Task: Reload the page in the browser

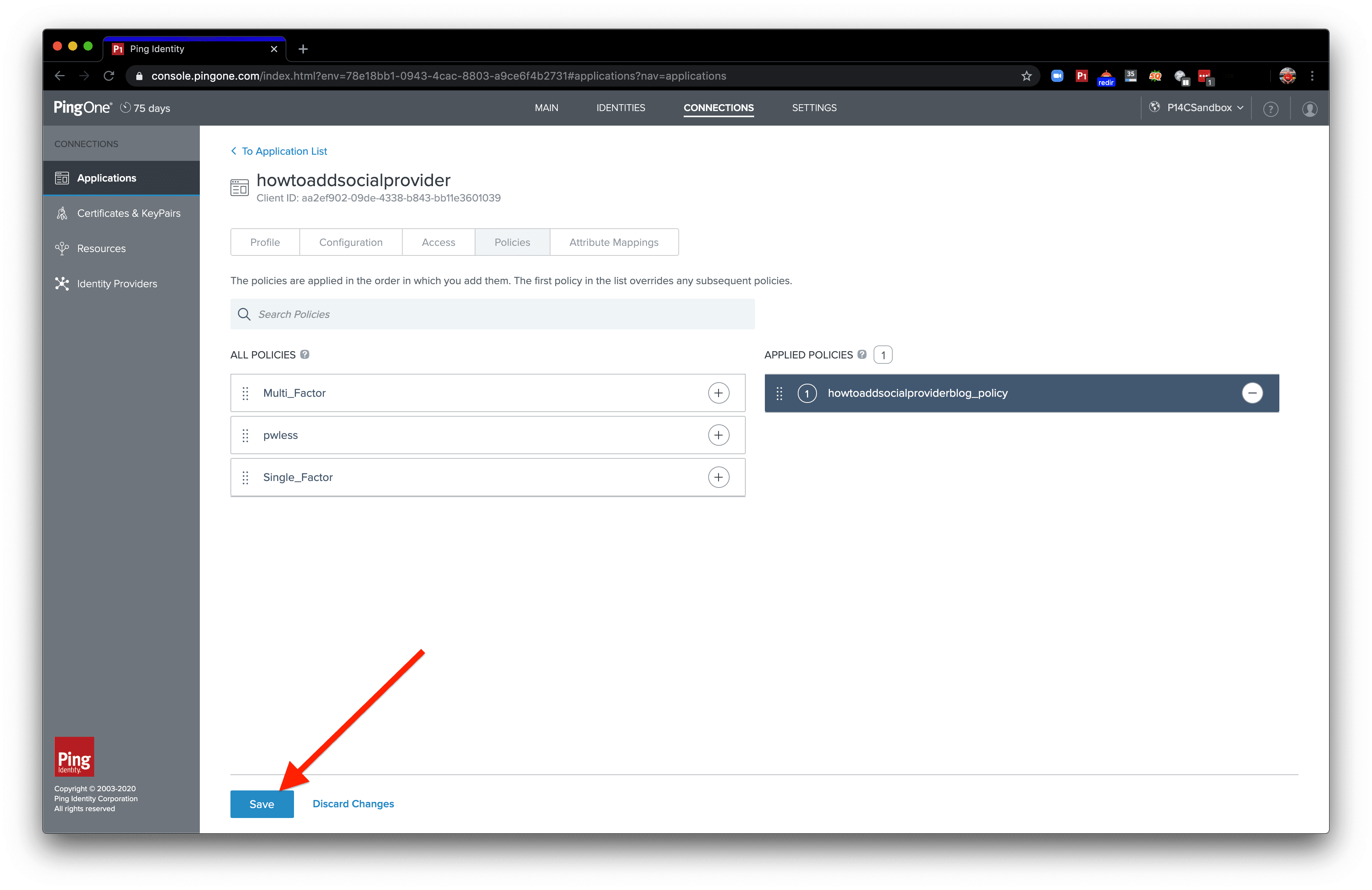Action: click(109, 75)
